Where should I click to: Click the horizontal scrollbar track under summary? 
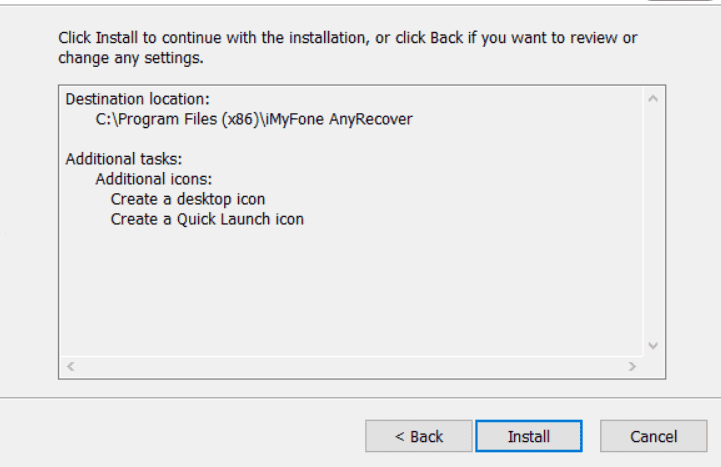point(351,366)
